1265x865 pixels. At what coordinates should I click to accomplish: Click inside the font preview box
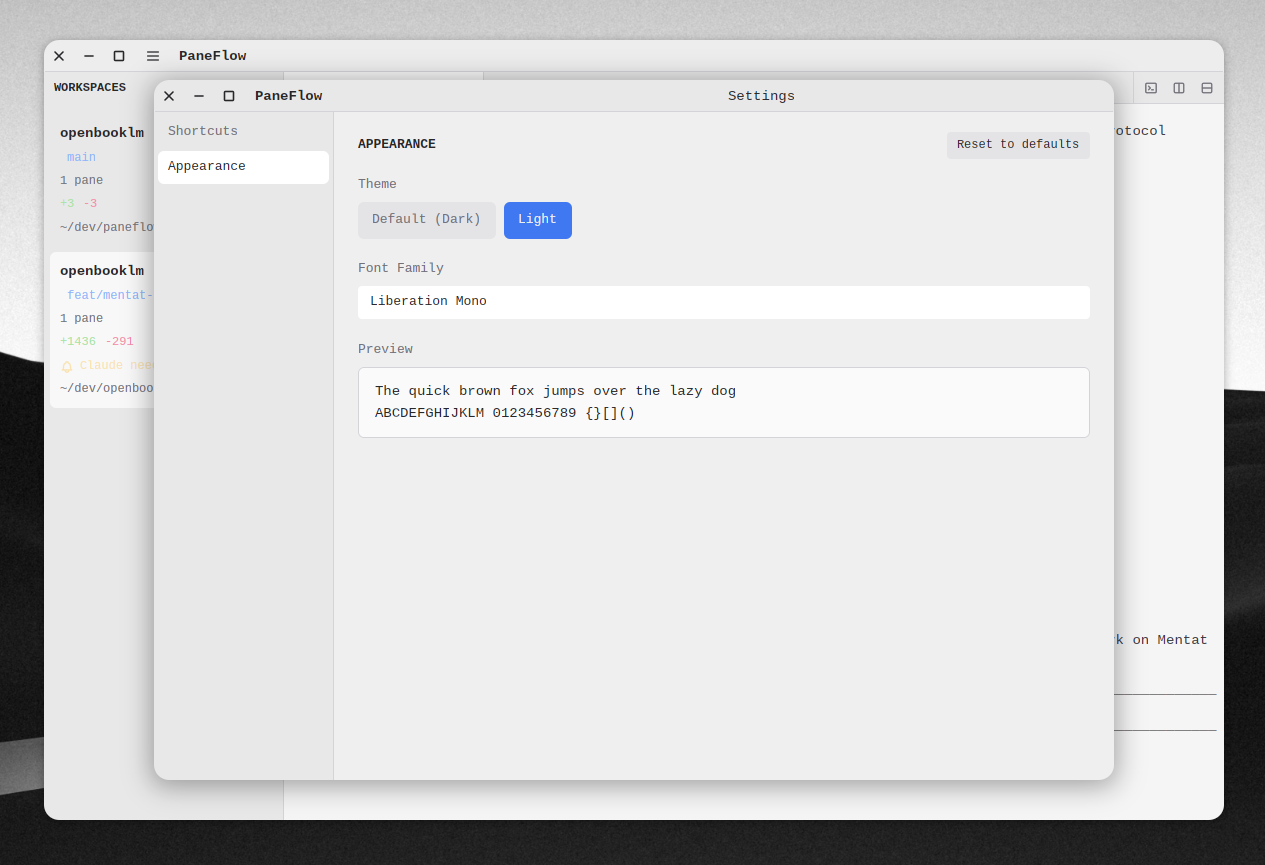tap(723, 402)
